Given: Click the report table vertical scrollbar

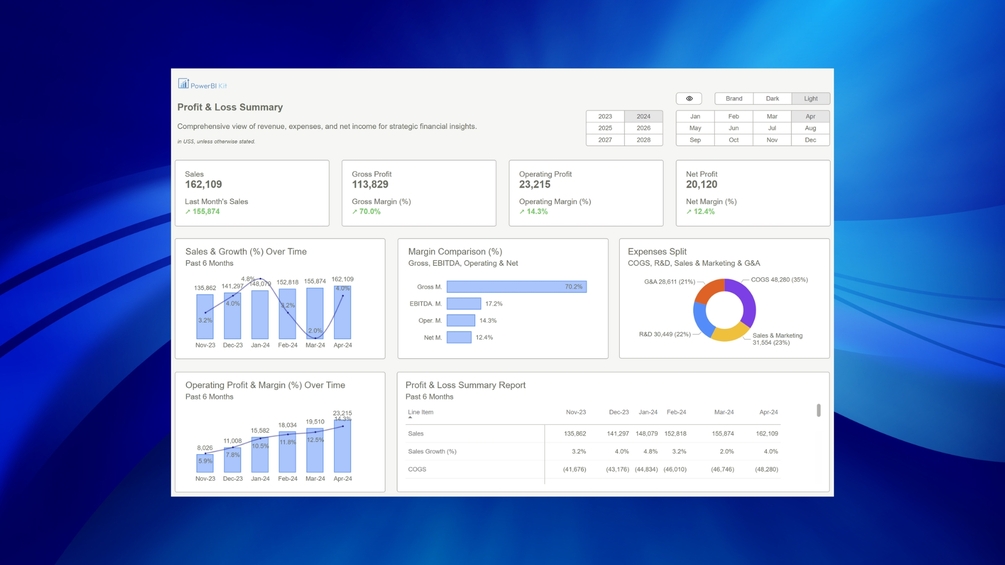Looking at the screenshot, I should [818, 410].
